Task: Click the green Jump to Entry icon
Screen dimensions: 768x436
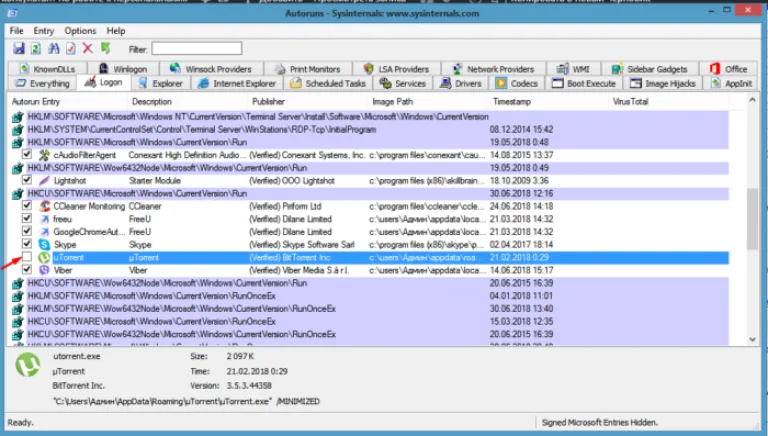Action: coord(105,48)
